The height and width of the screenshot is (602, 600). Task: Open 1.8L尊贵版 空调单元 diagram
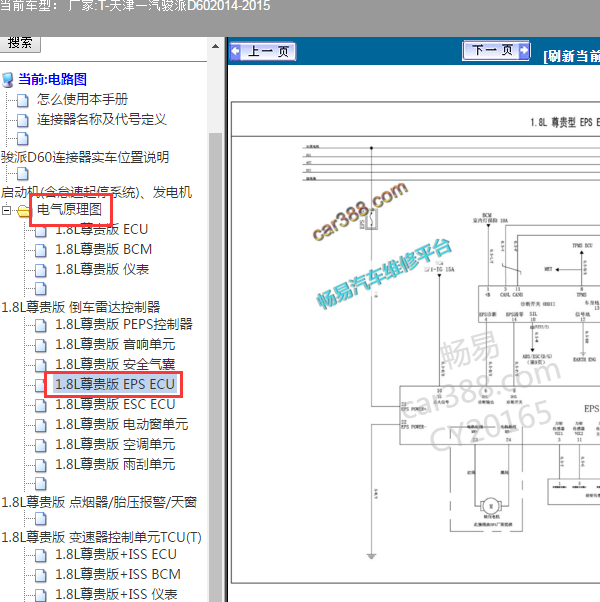point(115,444)
